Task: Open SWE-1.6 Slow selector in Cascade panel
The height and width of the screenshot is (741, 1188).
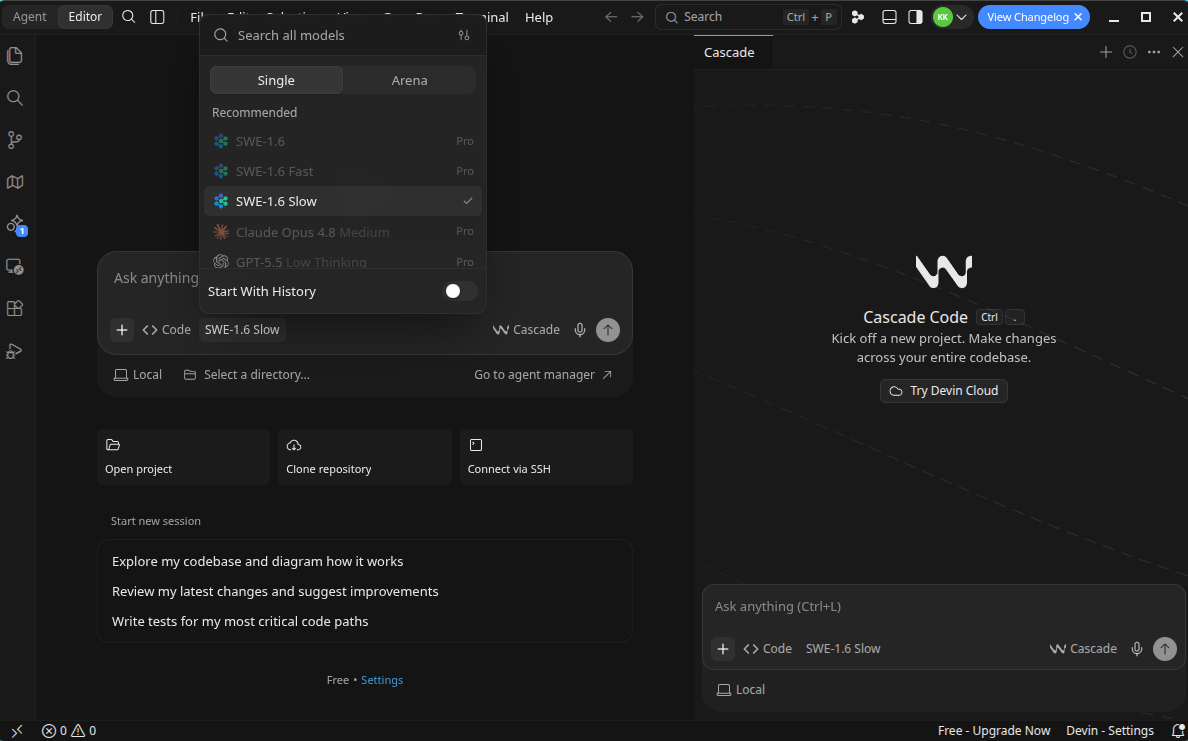Action: (843, 649)
